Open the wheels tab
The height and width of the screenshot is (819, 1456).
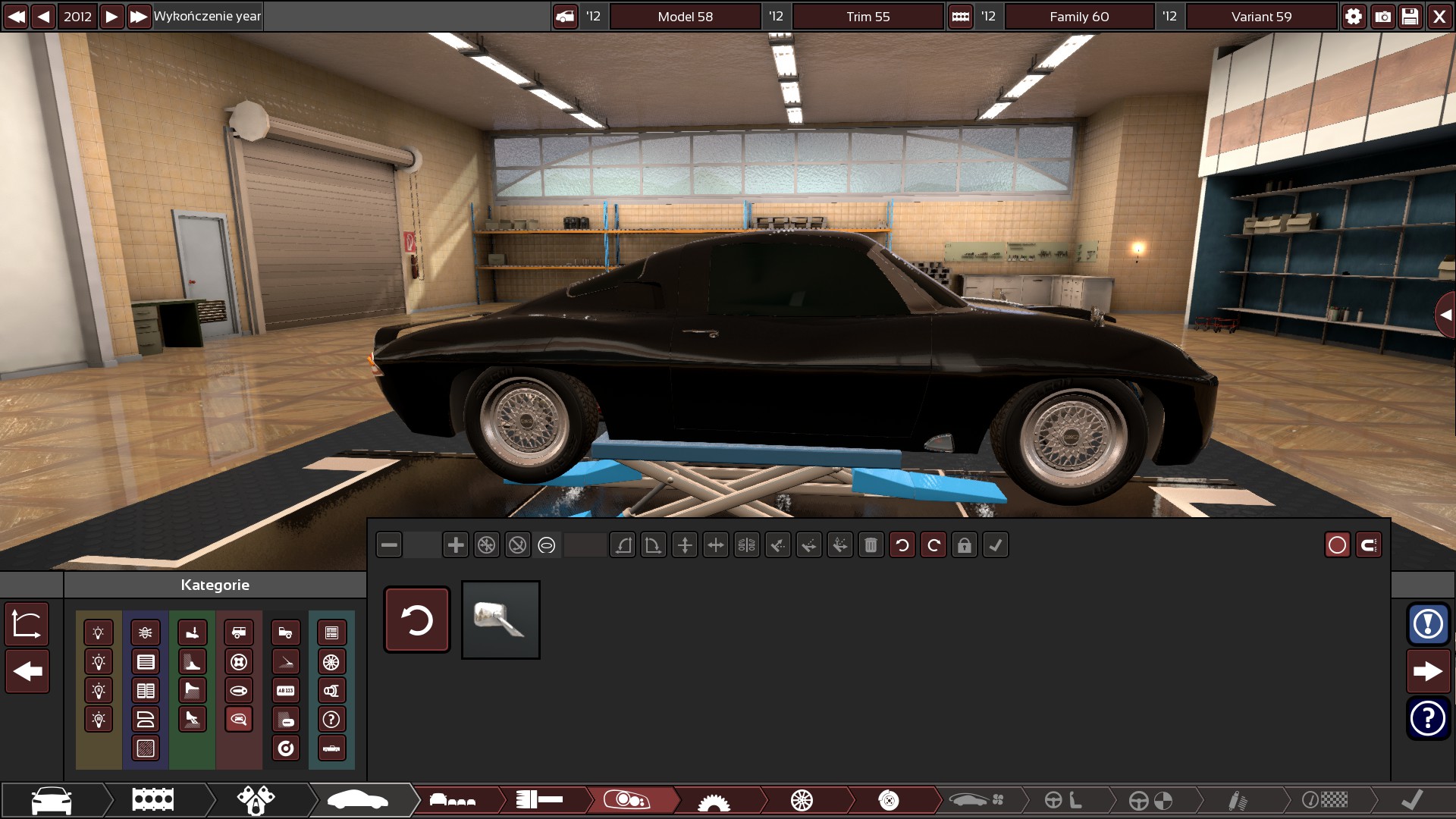802,800
